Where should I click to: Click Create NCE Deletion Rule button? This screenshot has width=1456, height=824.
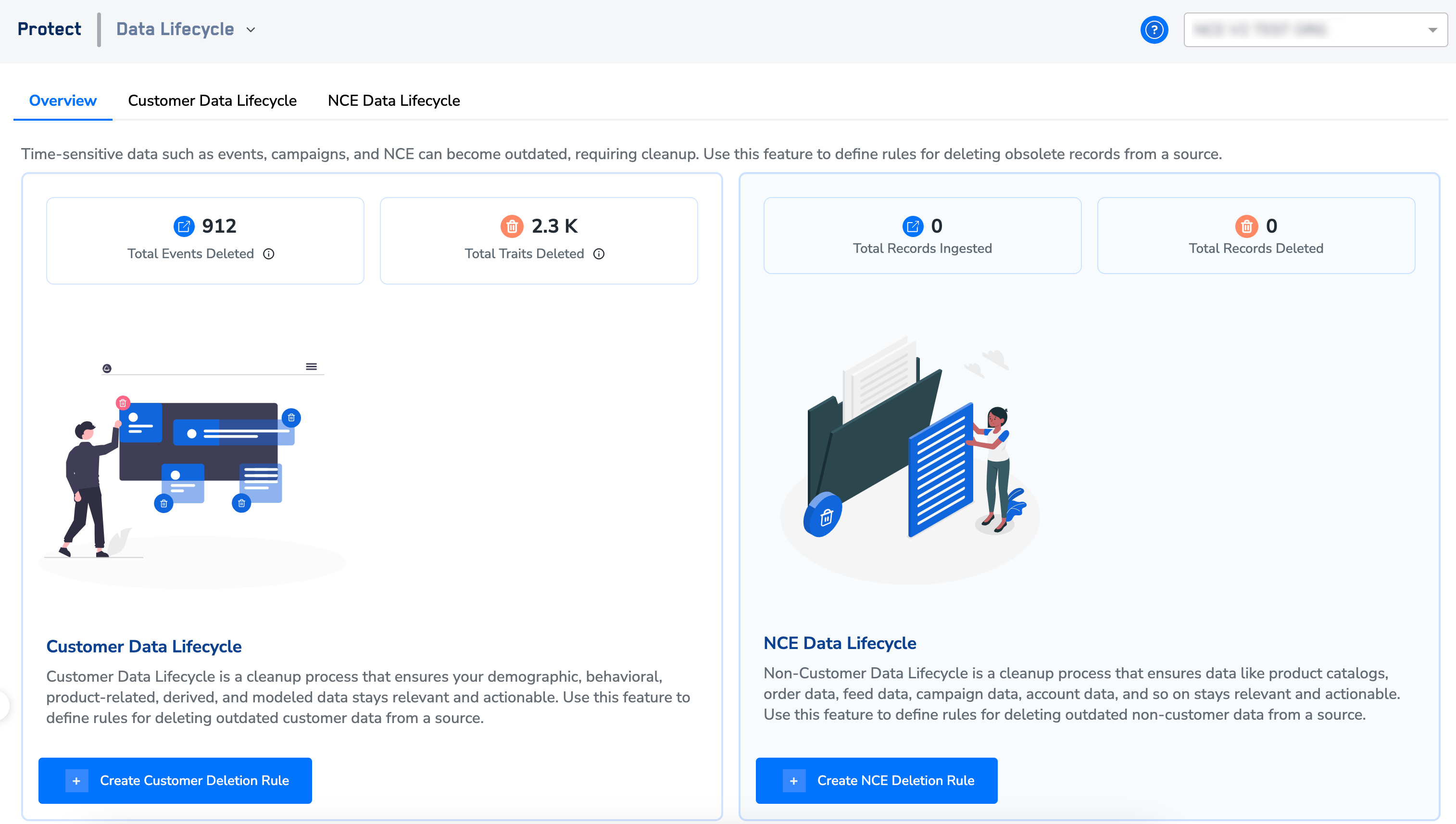(877, 780)
